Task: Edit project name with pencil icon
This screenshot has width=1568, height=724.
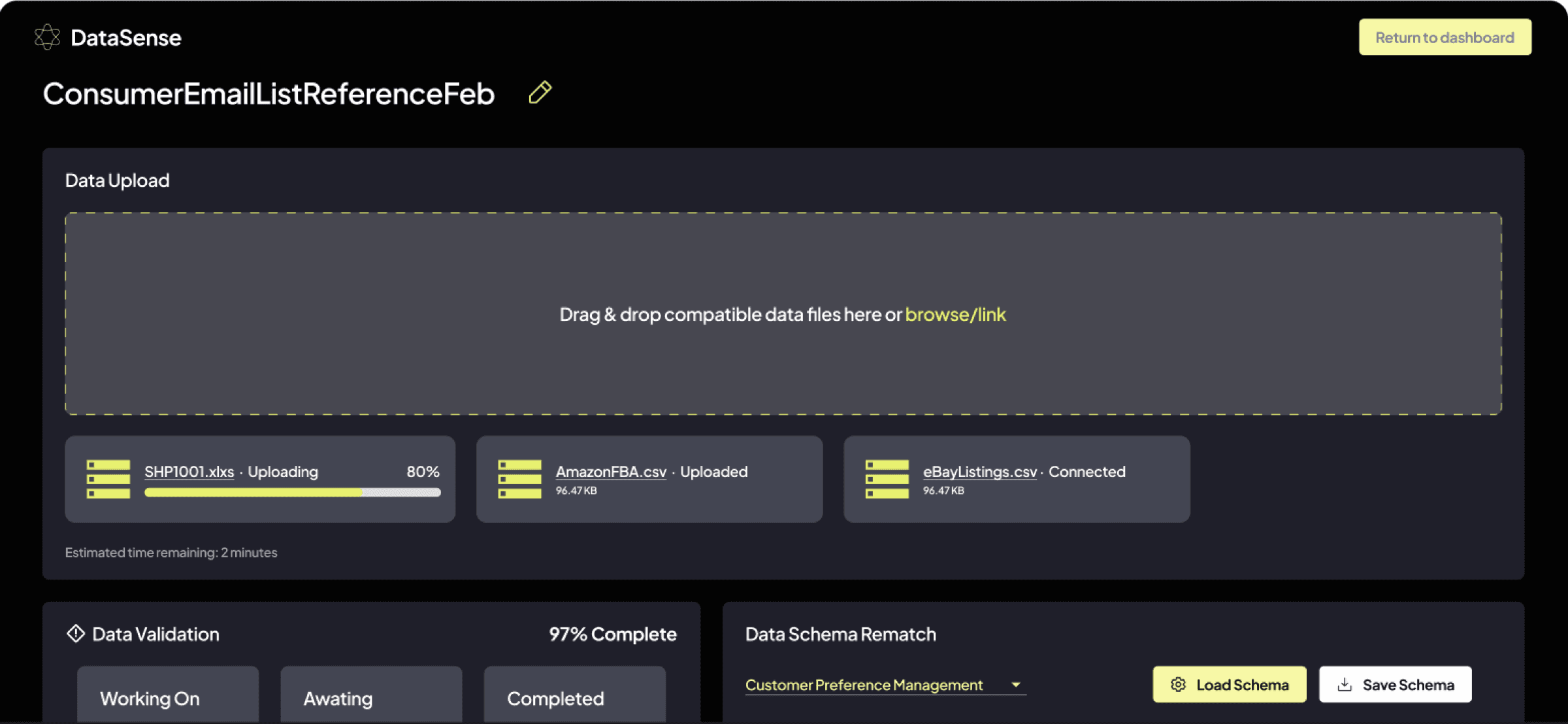Action: pyautogui.click(x=540, y=93)
